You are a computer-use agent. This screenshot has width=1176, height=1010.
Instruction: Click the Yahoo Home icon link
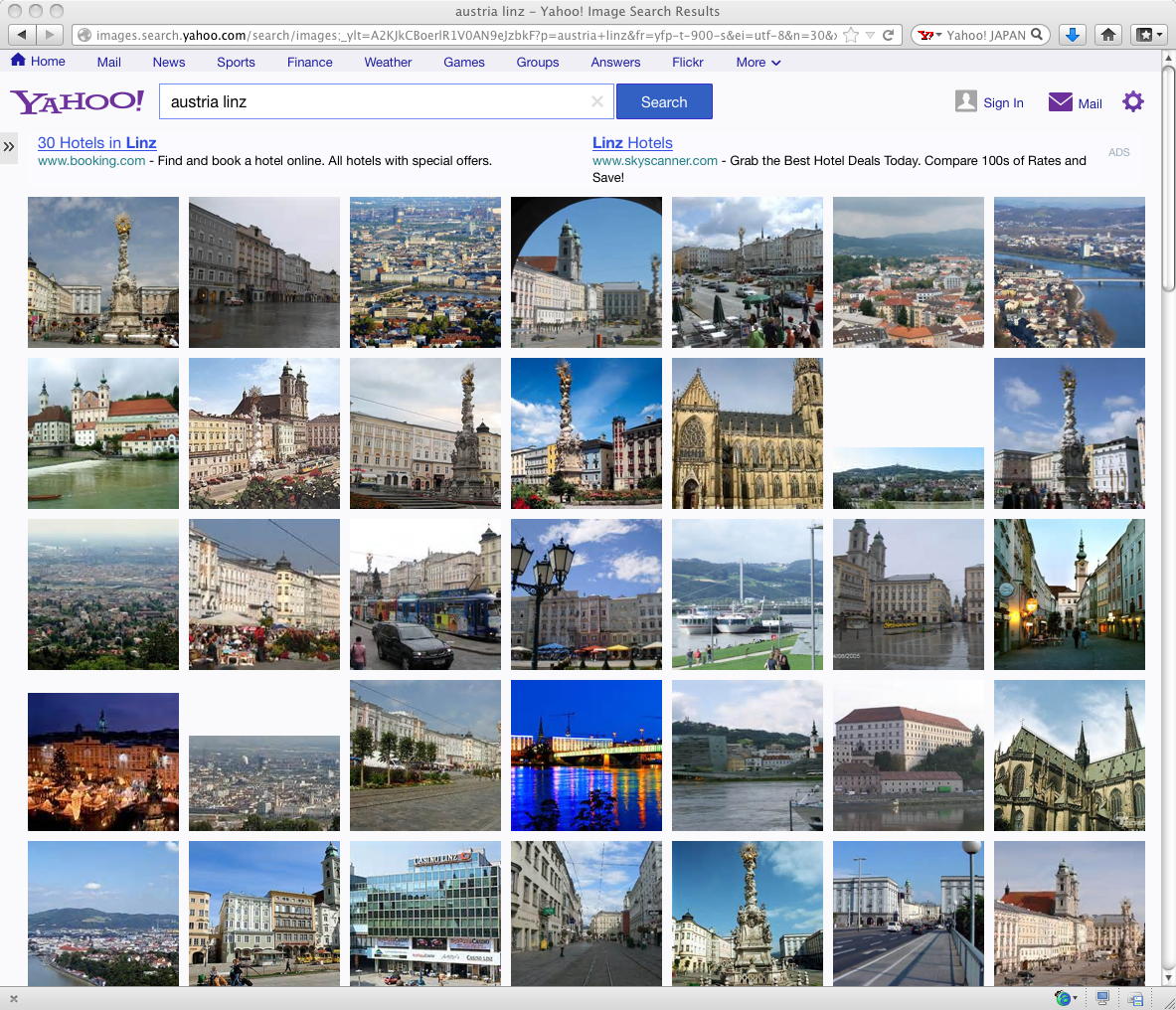click(18, 61)
